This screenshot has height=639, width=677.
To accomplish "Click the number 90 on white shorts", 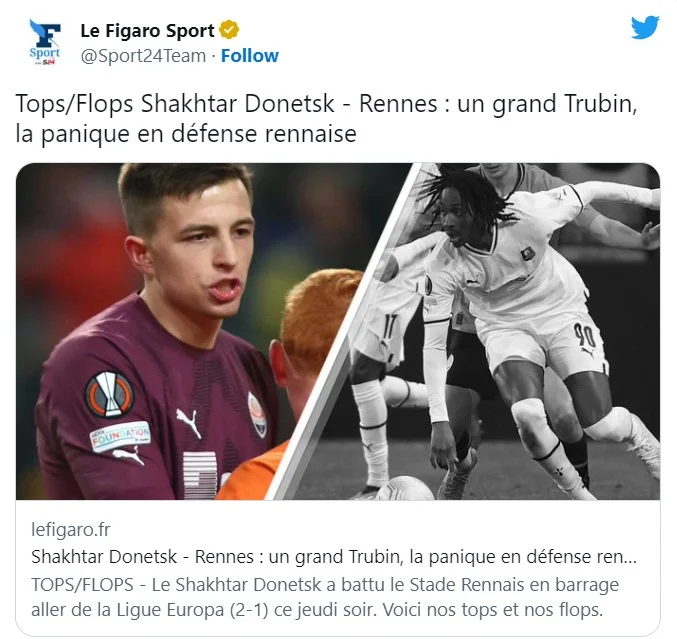I will pos(585,335).
